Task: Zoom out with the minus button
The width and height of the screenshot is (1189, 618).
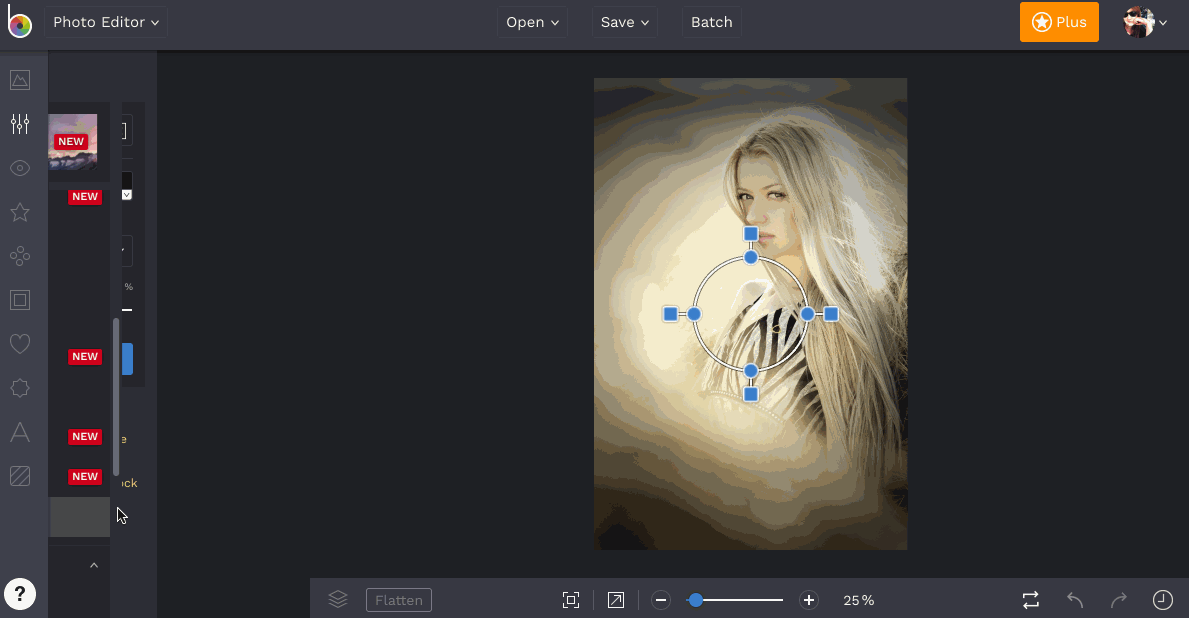Action: pos(660,601)
